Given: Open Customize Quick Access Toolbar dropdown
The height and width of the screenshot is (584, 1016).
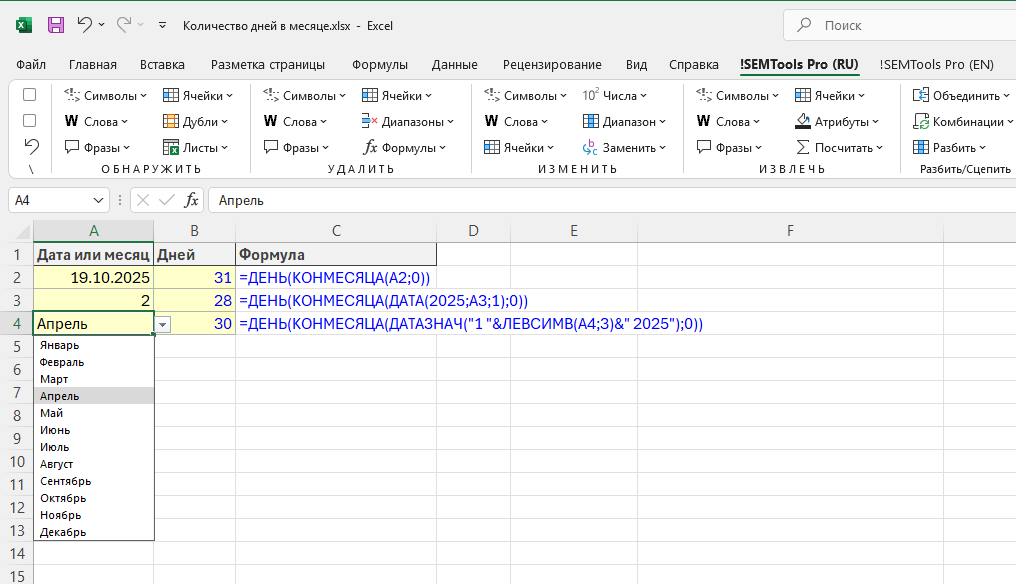Looking at the screenshot, I should (x=162, y=25).
